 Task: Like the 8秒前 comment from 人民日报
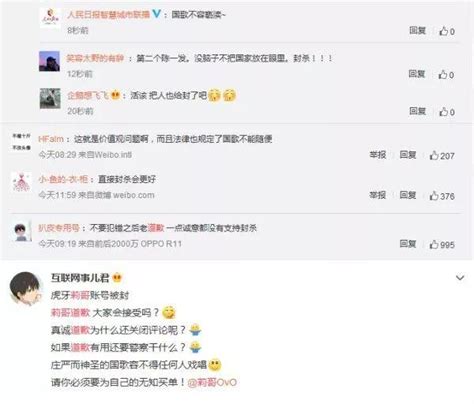point(447,31)
